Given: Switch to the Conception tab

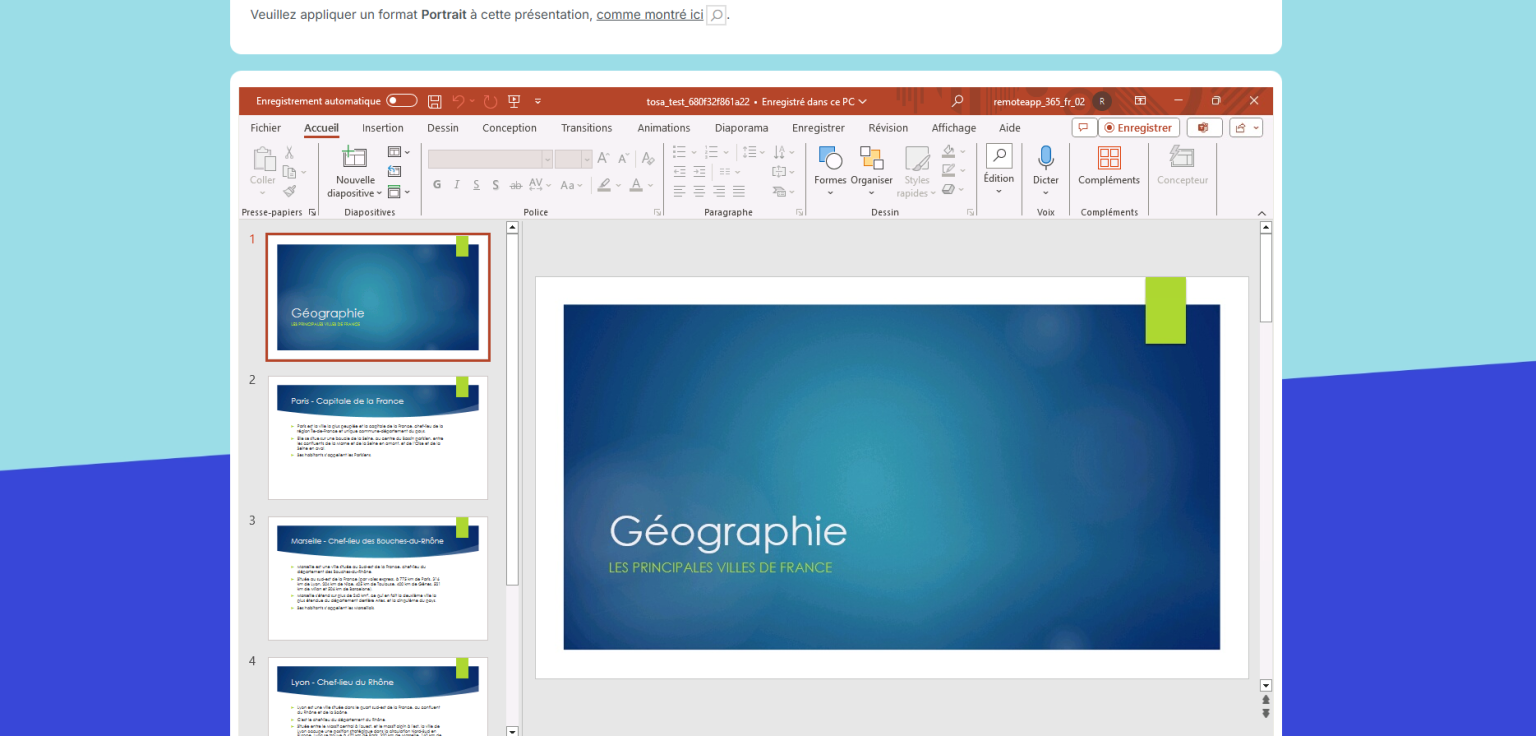Looking at the screenshot, I should click(x=509, y=128).
